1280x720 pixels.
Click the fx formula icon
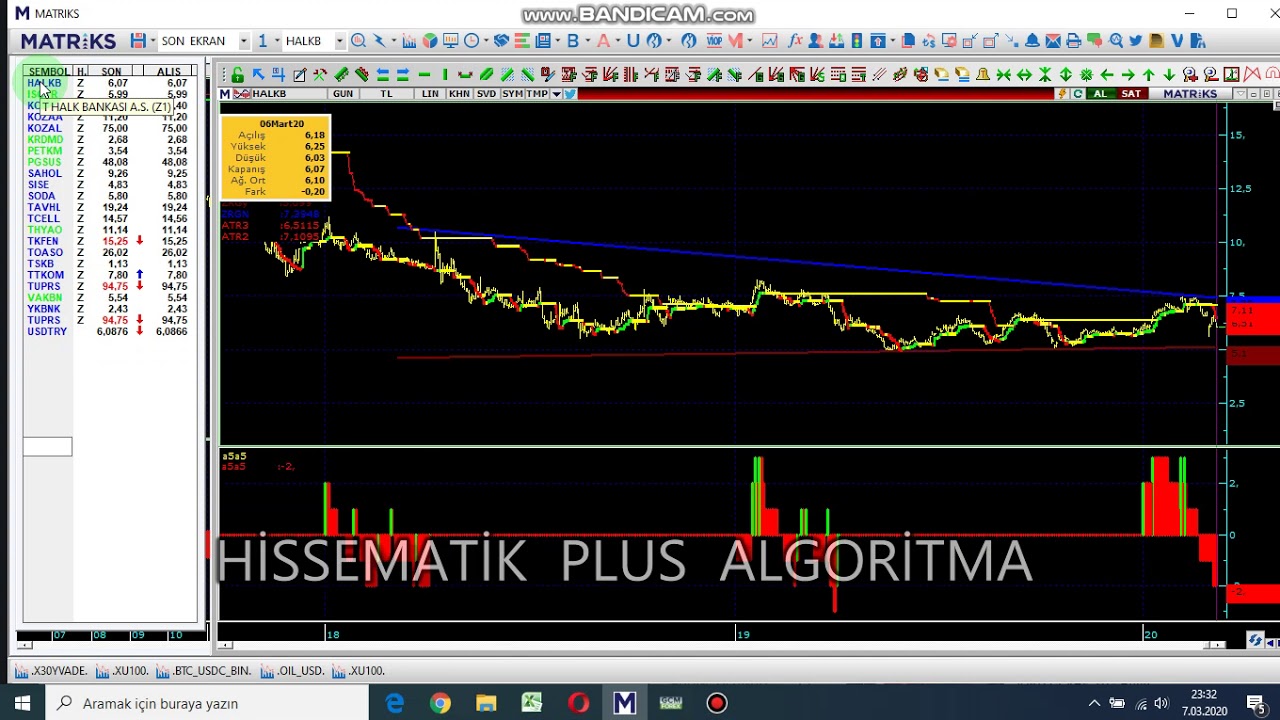(795, 41)
